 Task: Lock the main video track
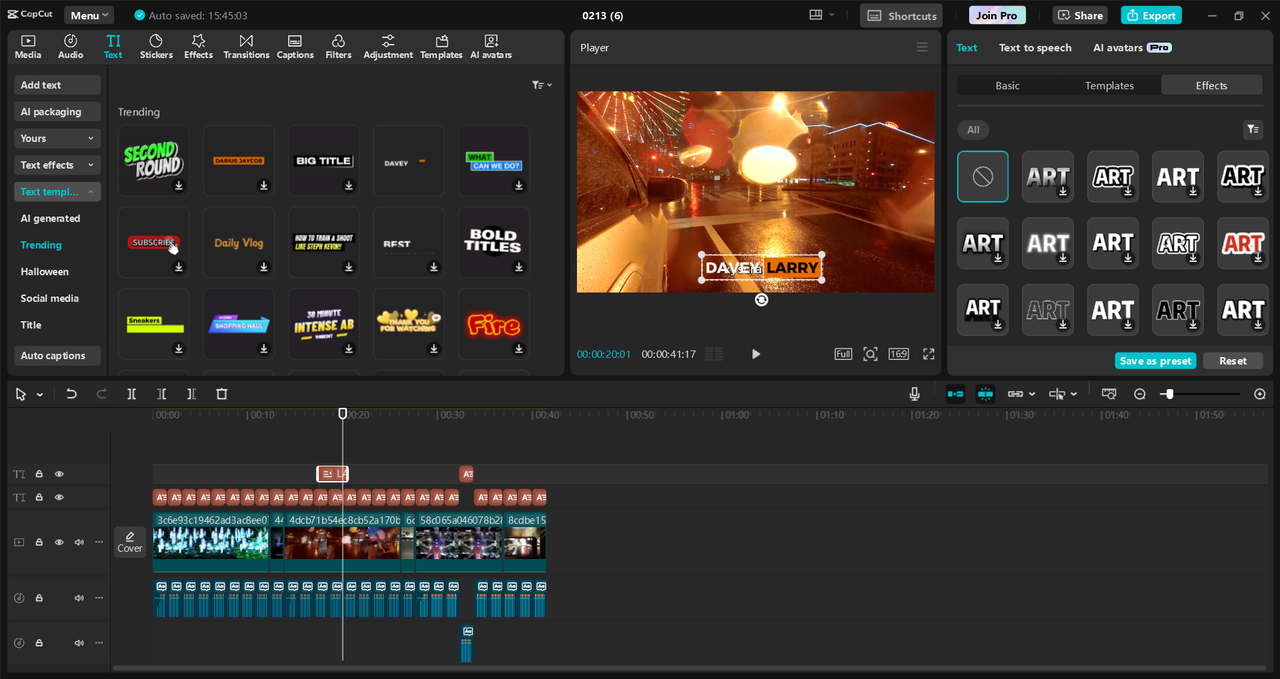39,542
